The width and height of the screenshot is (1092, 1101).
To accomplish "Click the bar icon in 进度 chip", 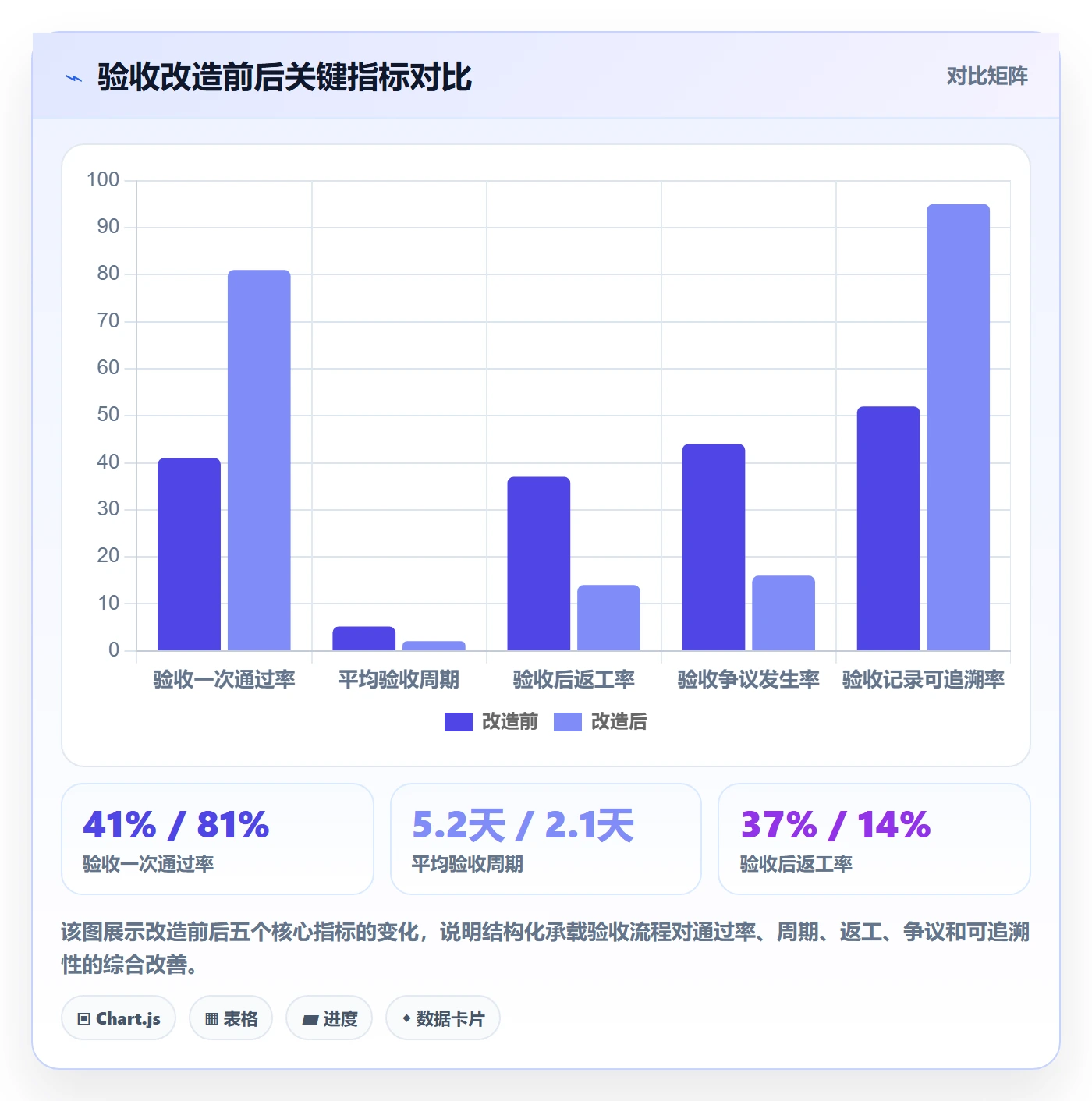I will pos(310,1019).
